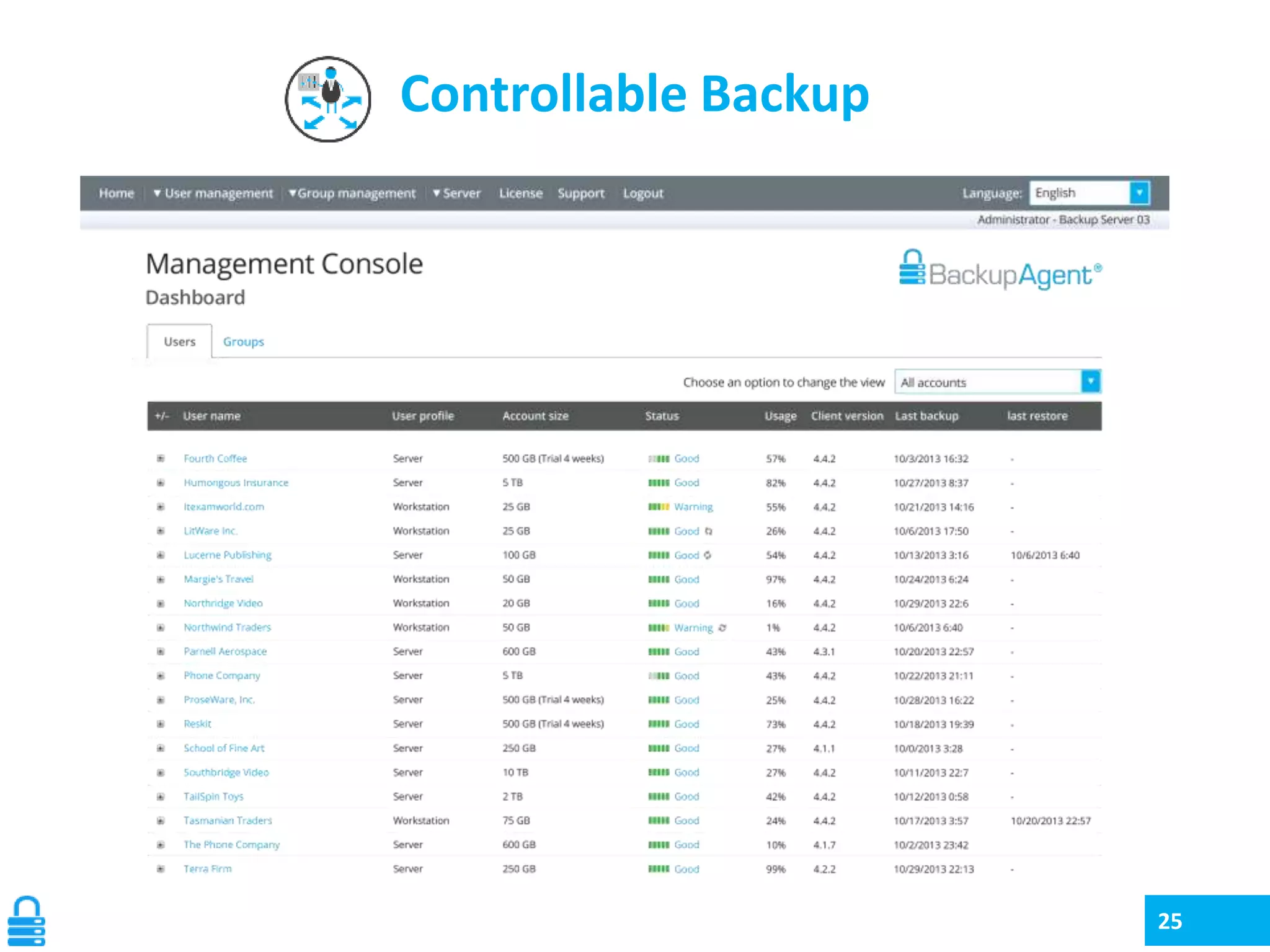
Task: Open the Northridge Video user link
Action: [223, 604]
